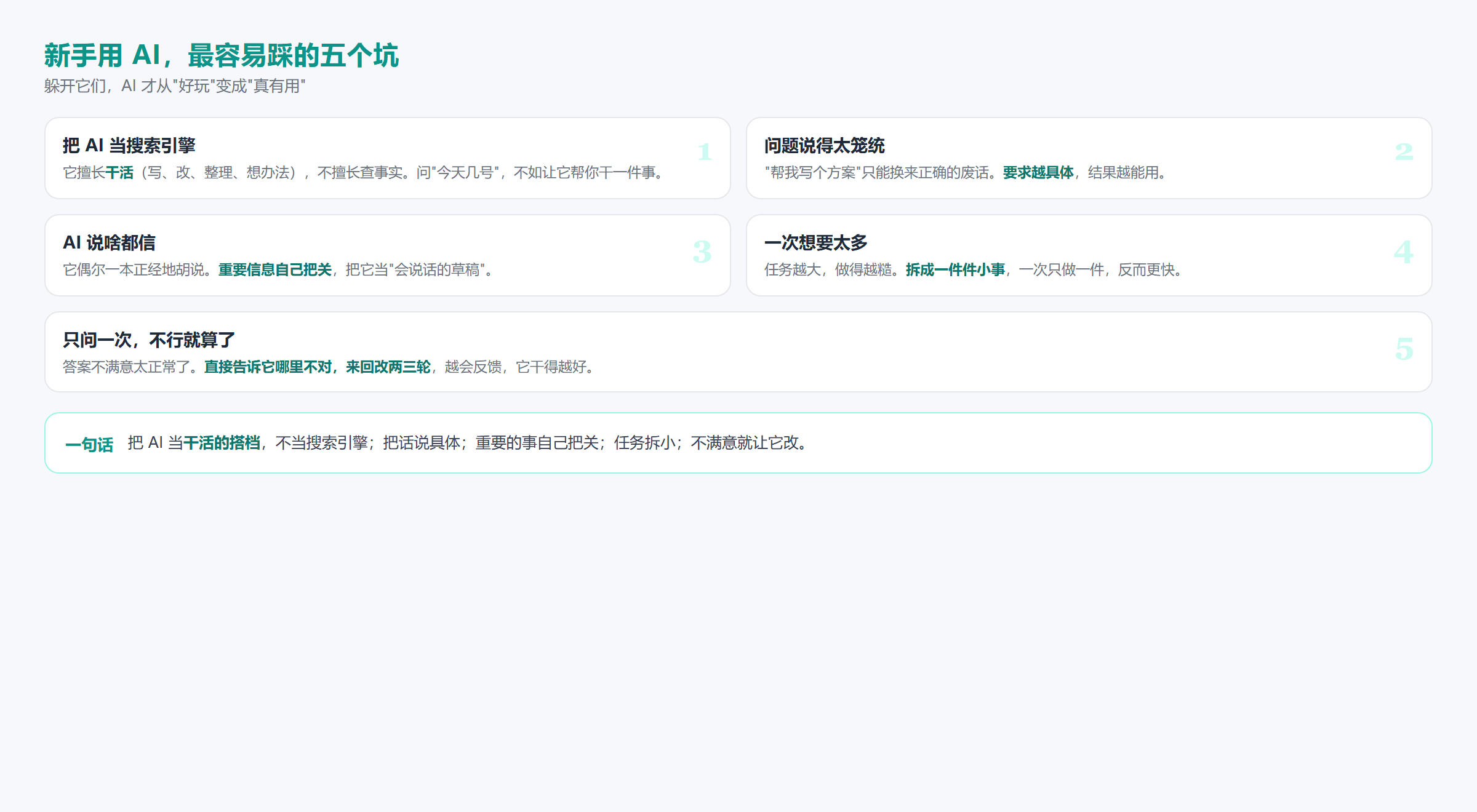Click the description starting "它擅长干活"
The height and width of the screenshot is (812, 1477).
[x=363, y=173]
